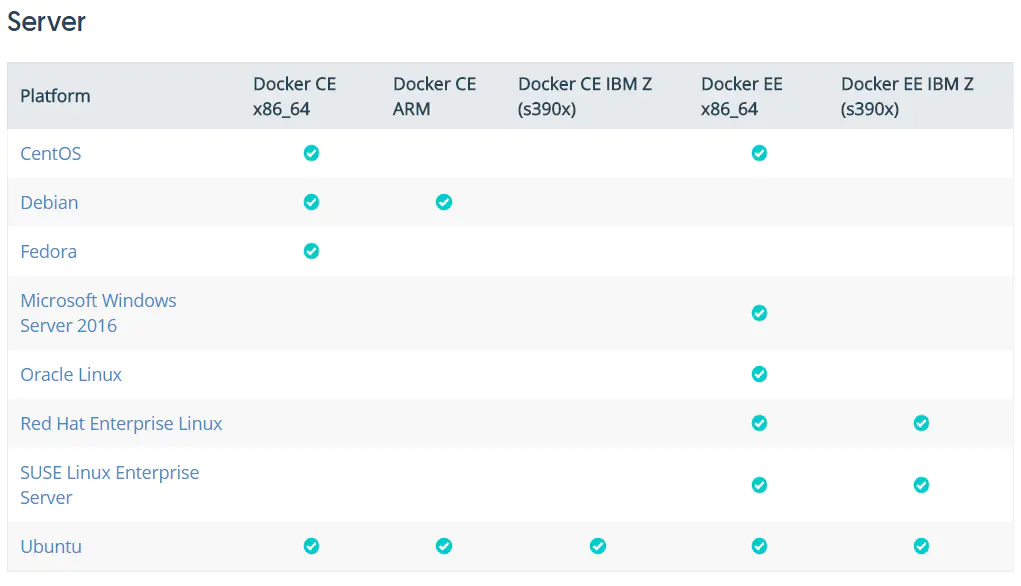Click the Docker EE x86_64 column header
The width and height of the screenshot is (1021, 586).
pyautogui.click(x=742, y=96)
